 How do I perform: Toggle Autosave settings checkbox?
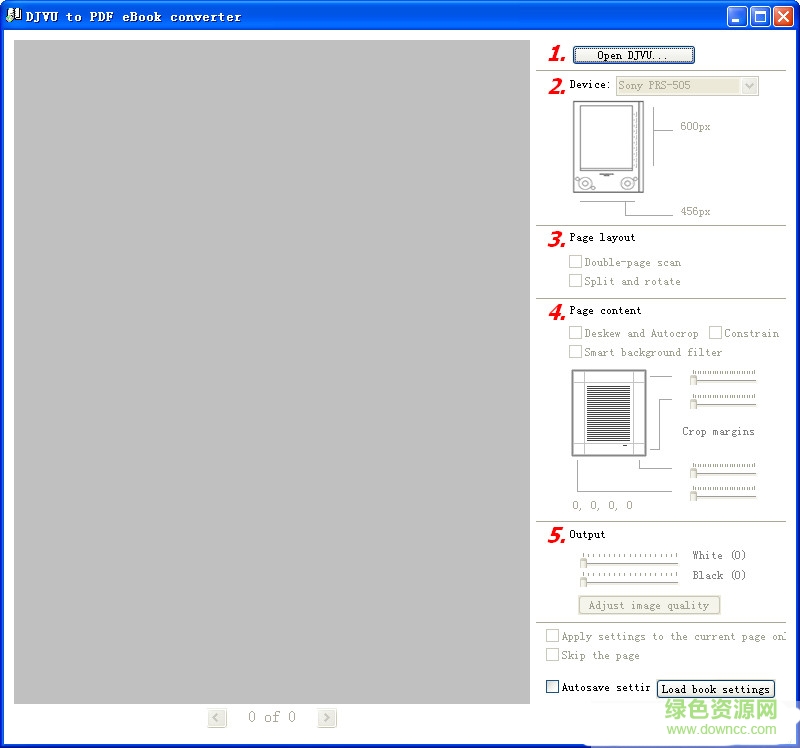point(553,687)
